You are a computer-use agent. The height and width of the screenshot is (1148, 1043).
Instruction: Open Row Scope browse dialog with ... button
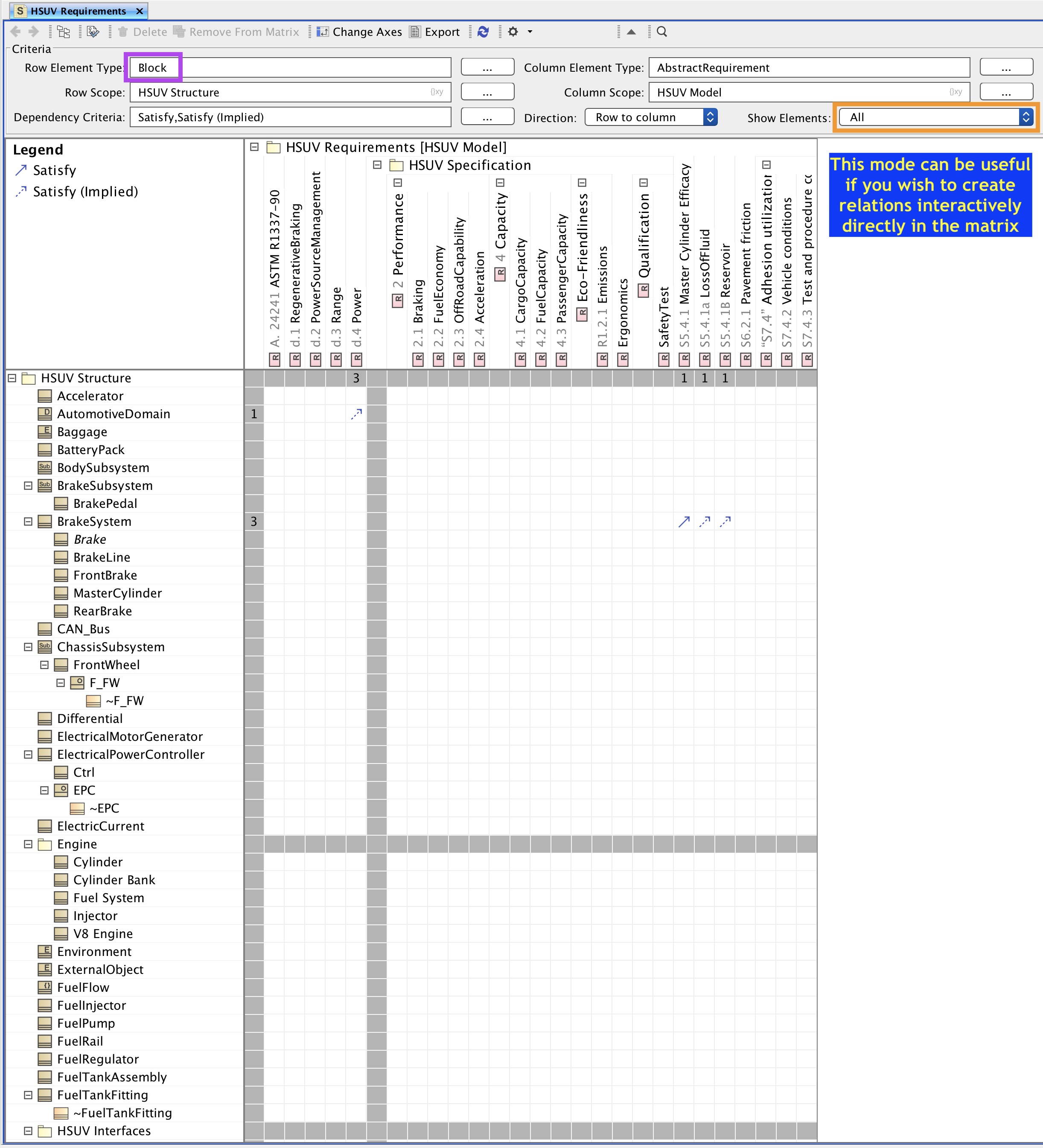(487, 92)
